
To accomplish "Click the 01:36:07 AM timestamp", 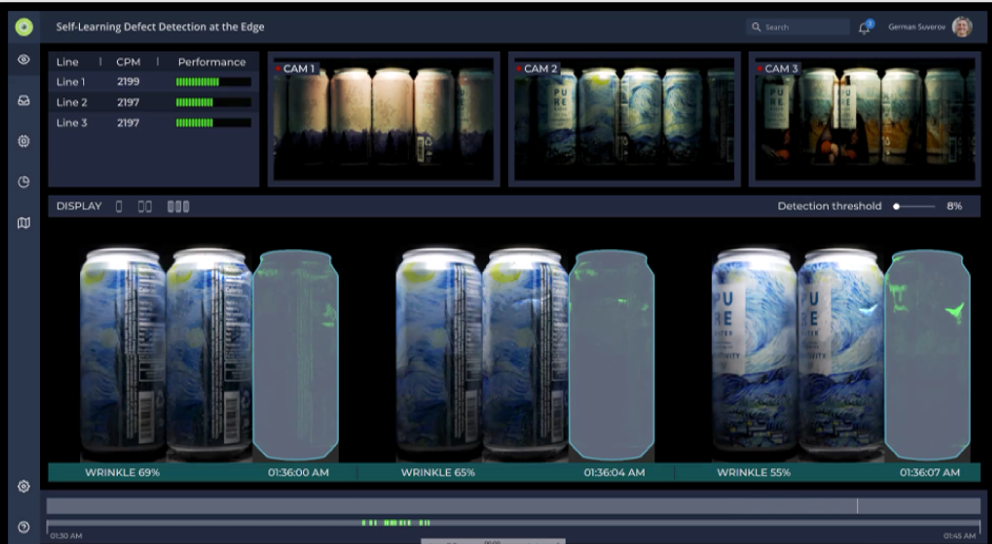I will [930, 473].
